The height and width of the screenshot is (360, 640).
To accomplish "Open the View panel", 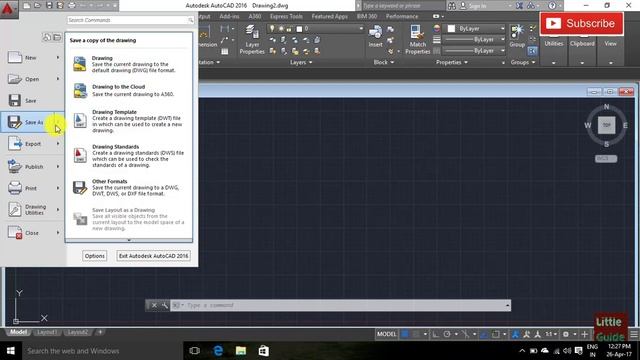I will 611,45.
